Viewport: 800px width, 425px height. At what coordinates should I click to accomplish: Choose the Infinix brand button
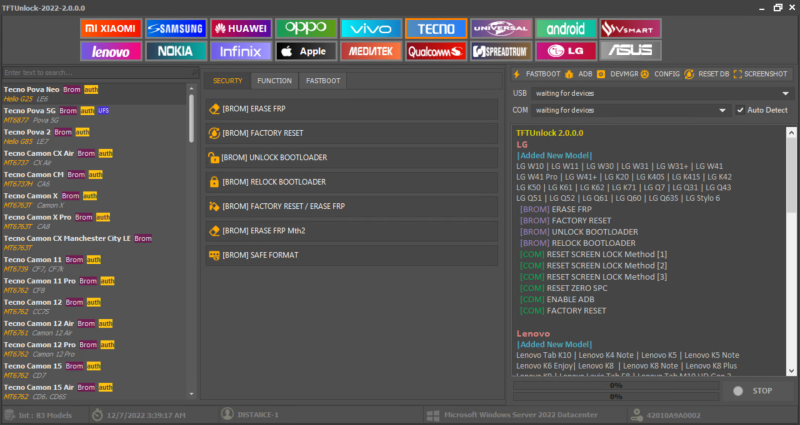pyautogui.click(x=241, y=51)
